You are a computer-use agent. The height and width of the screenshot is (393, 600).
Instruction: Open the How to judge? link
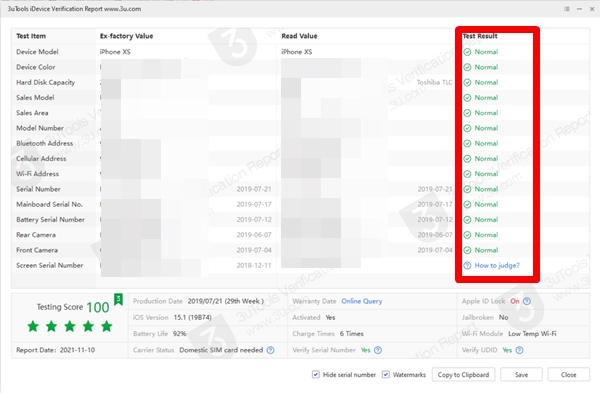497,266
